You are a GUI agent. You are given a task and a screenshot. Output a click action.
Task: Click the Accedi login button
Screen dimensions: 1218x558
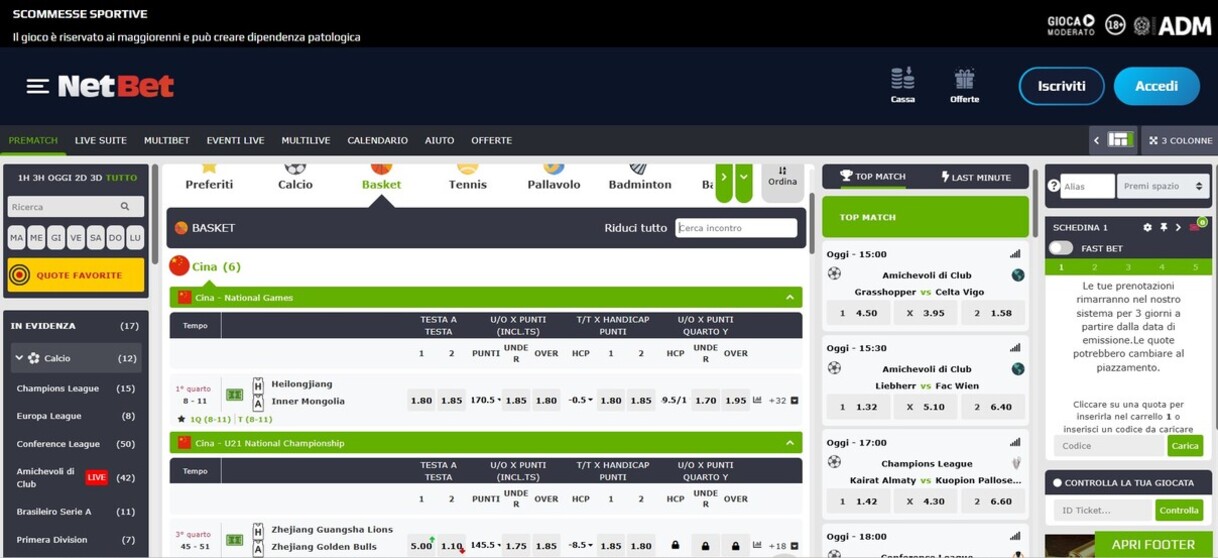coord(1156,86)
